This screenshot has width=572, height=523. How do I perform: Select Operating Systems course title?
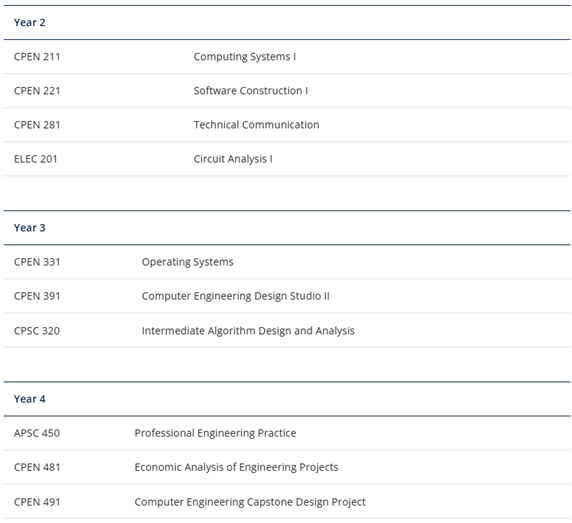pyautogui.click(x=188, y=262)
